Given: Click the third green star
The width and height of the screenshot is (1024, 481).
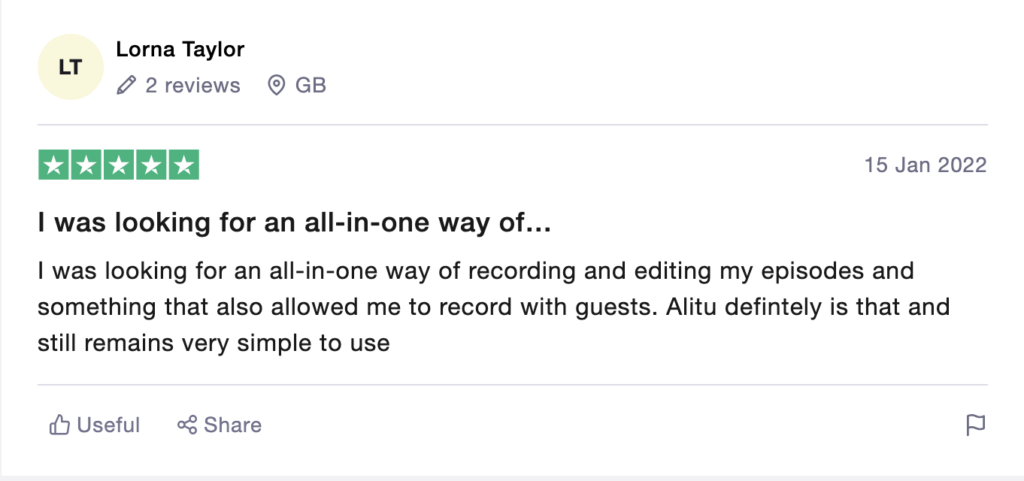Looking at the screenshot, I should coord(119,164).
